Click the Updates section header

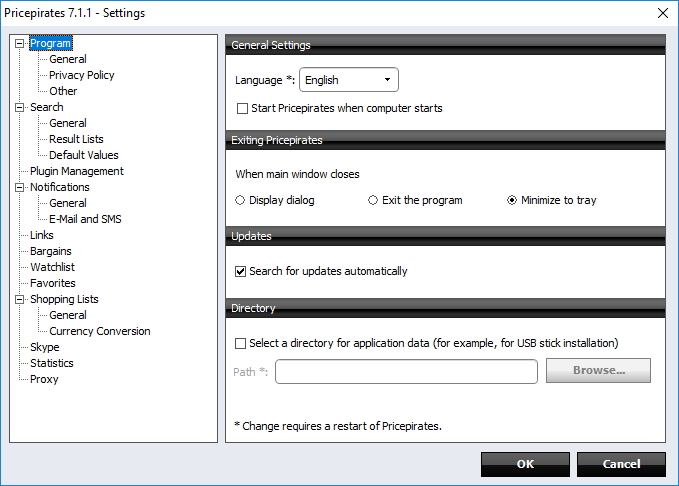[445, 236]
